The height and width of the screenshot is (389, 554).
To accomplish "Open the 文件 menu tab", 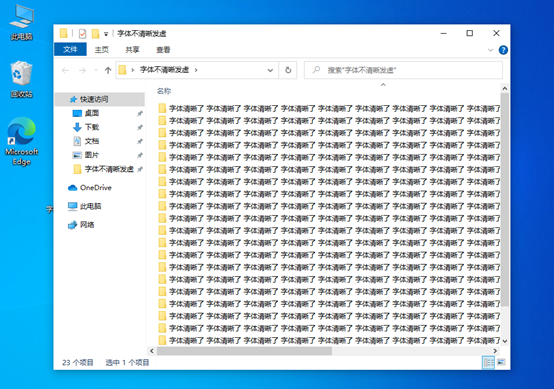I will pyautogui.click(x=70, y=49).
